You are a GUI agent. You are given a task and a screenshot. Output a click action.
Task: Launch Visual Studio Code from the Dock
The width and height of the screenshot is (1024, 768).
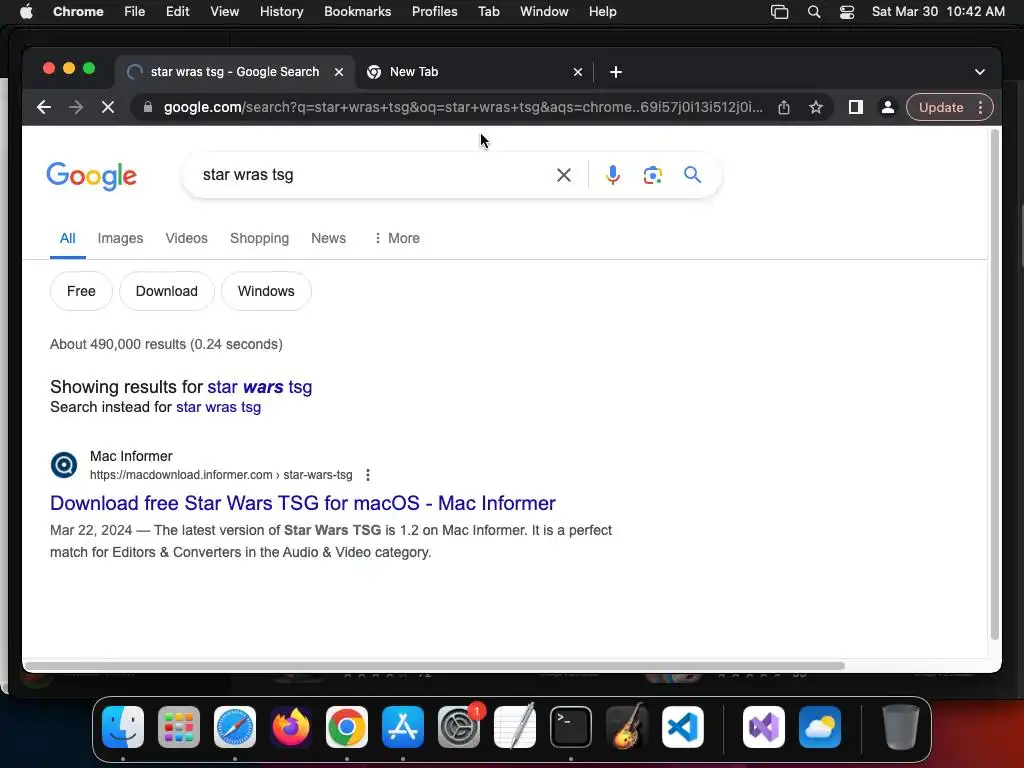tap(682, 727)
